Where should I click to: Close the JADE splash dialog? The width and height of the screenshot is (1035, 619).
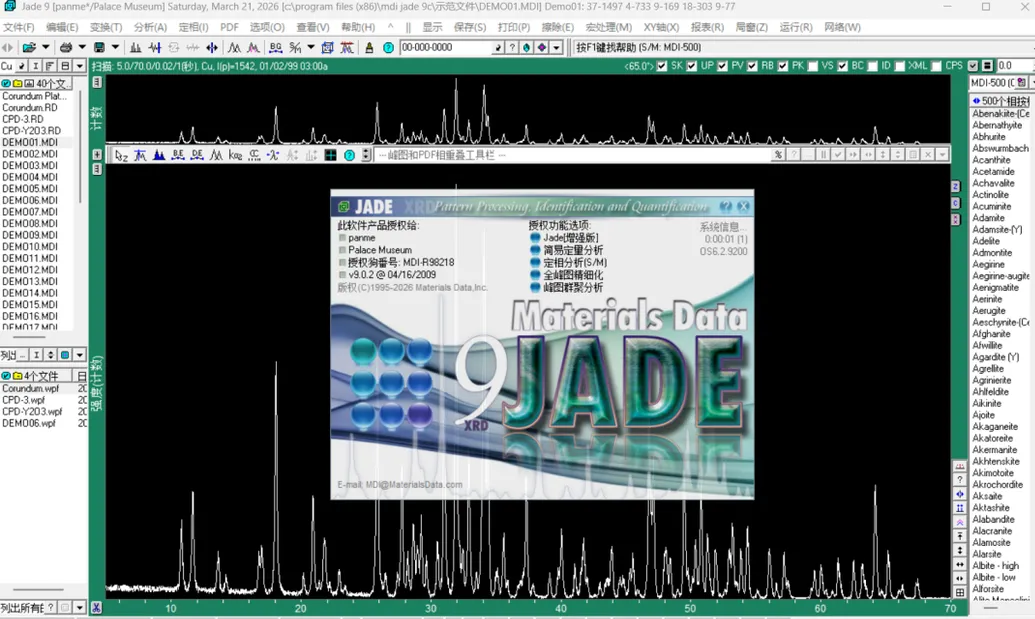[743, 207]
